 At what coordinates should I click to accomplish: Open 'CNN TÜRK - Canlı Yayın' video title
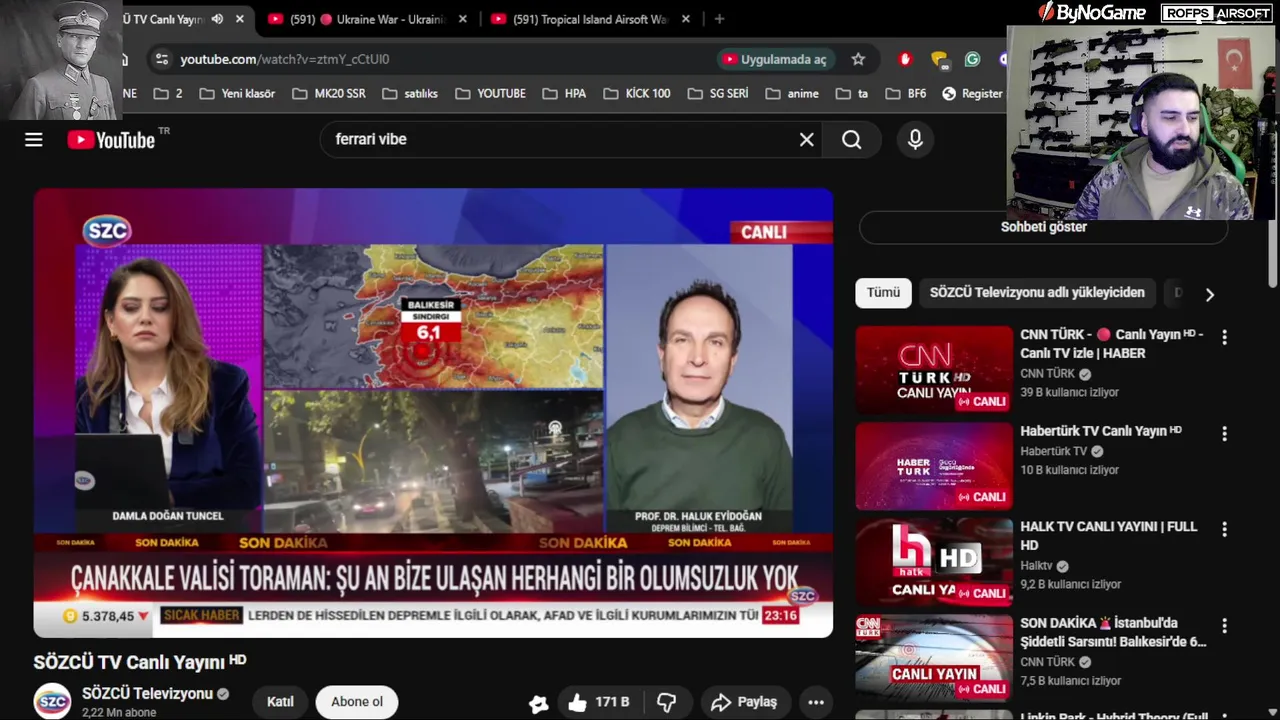pyautogui.click(x=1111, y=343)
